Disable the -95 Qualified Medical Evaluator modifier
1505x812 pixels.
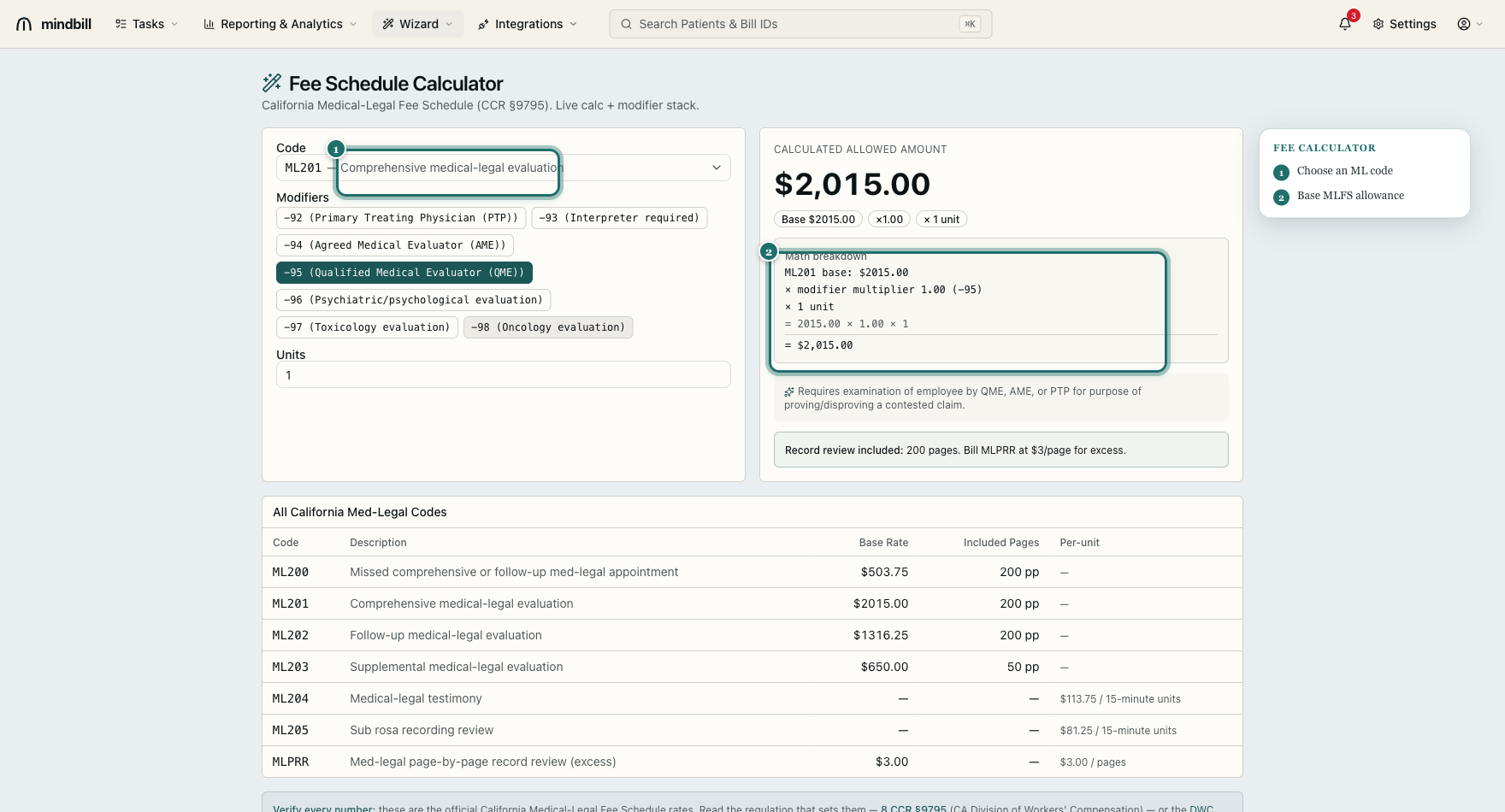pos(404,273)
